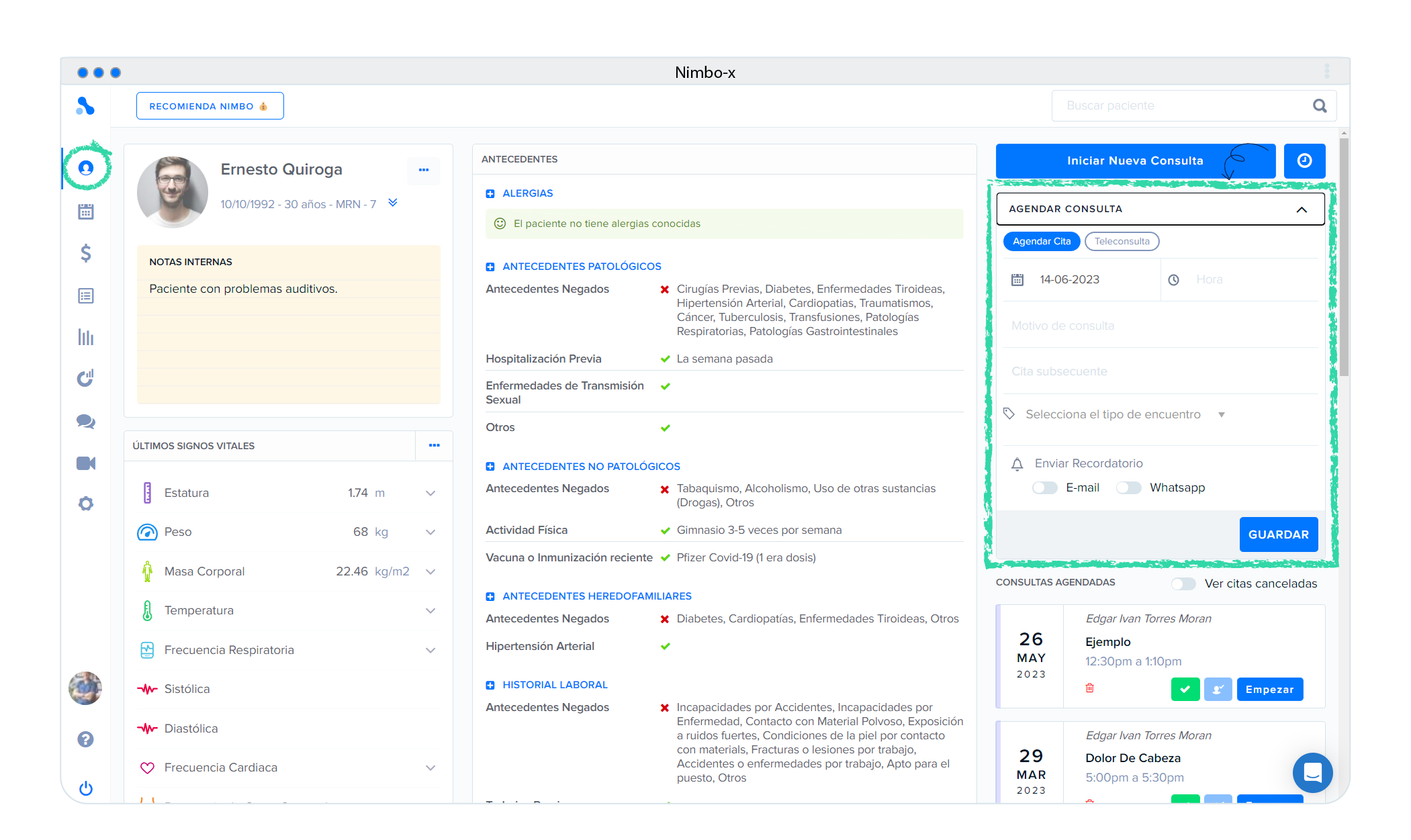Open the calendar icon in sidebar

(x=85, y=212)
